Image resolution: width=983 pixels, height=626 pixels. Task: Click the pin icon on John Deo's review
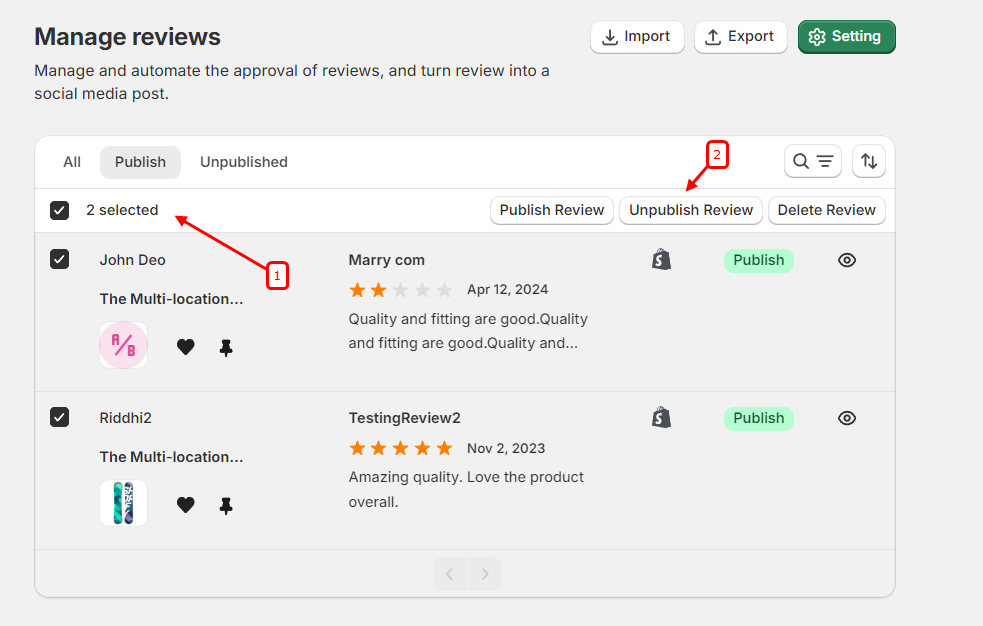click(226, 347)
